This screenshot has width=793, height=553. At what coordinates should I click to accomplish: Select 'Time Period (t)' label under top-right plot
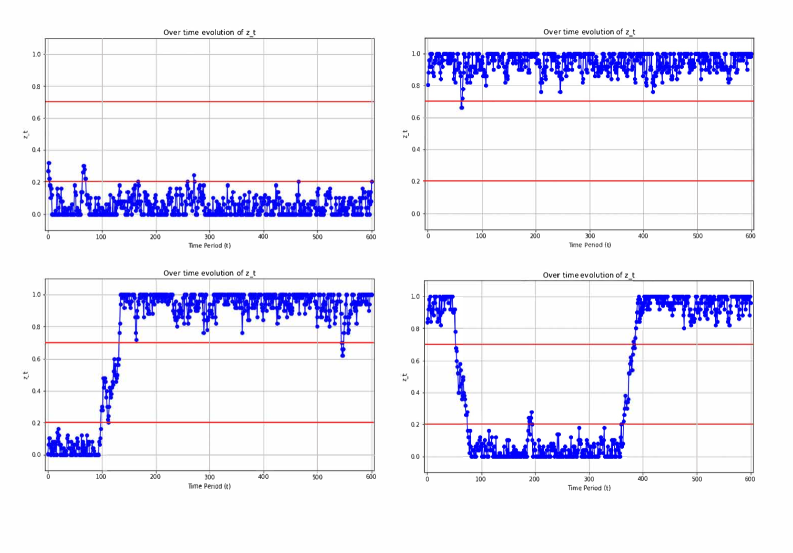590,245
